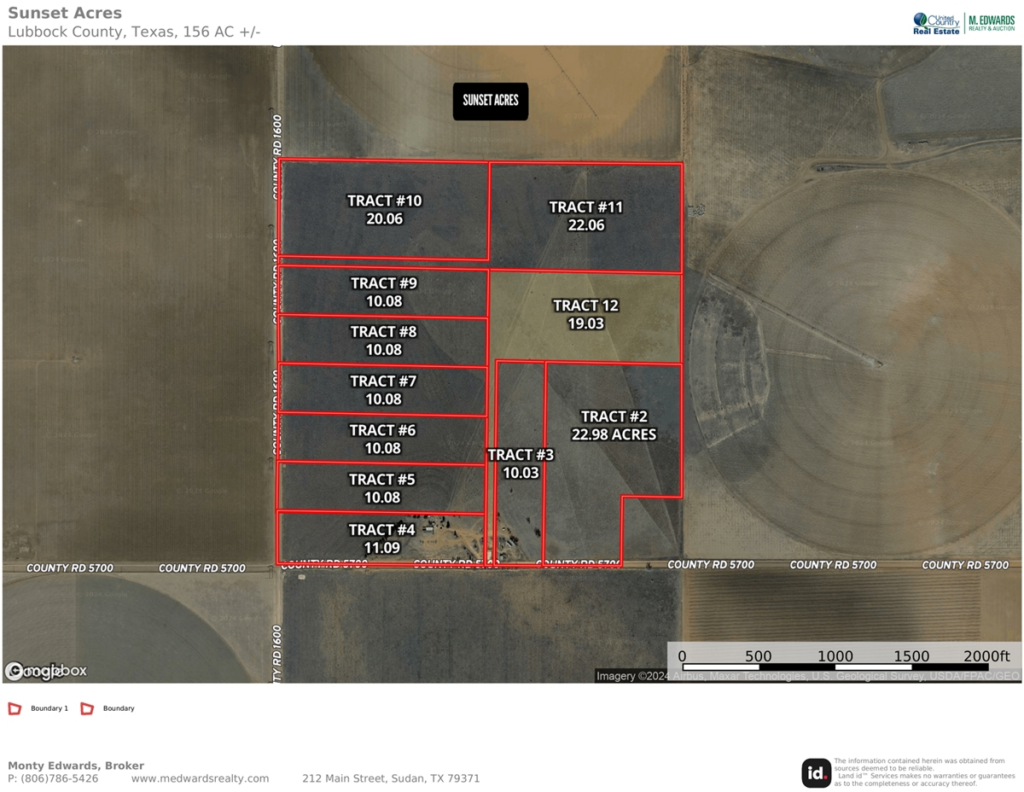Click Monty Edwards broker phone number
1024x792 pixels.
click(55, 777)
